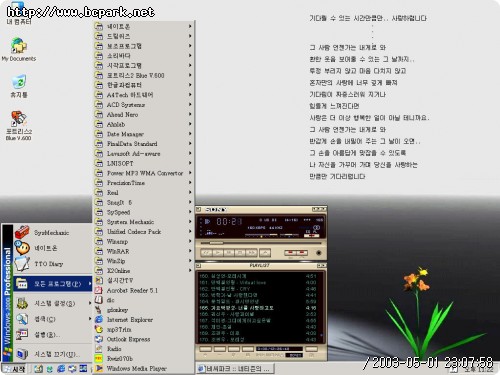Skip to next track in Winamp
This screenshot has height=375, width=500.
(252, 253)
